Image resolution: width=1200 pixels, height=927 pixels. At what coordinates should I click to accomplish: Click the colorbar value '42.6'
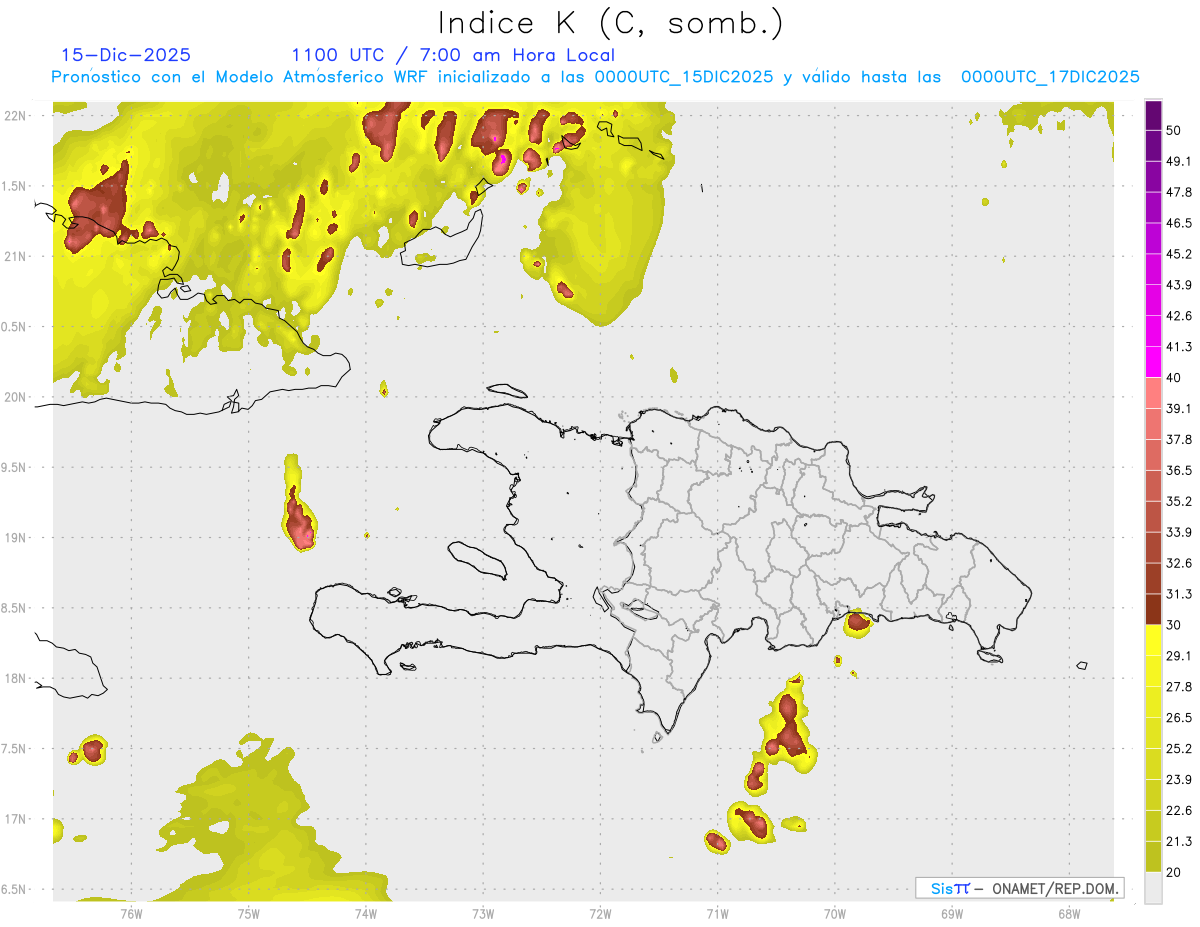[x=1178, y=316]
